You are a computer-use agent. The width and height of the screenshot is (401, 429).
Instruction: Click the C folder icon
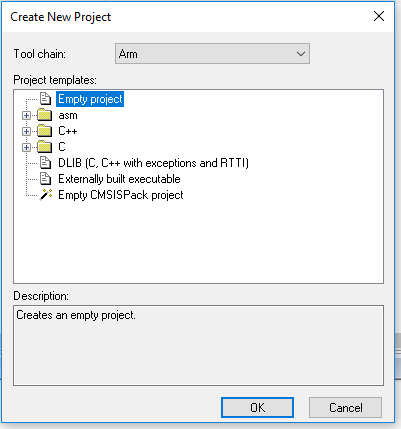pos(45,147)
